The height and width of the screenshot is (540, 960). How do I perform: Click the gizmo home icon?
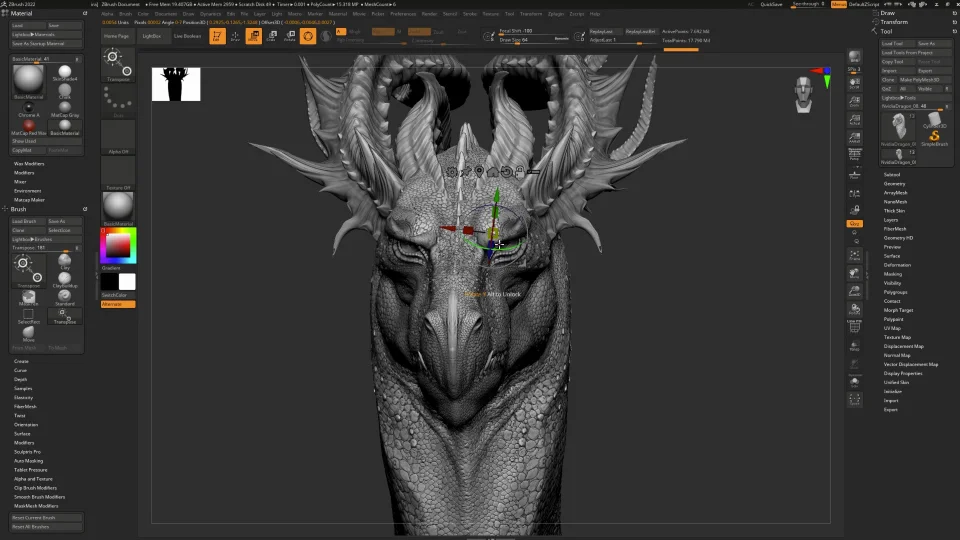pyautogui.click(x=493, y=172)
